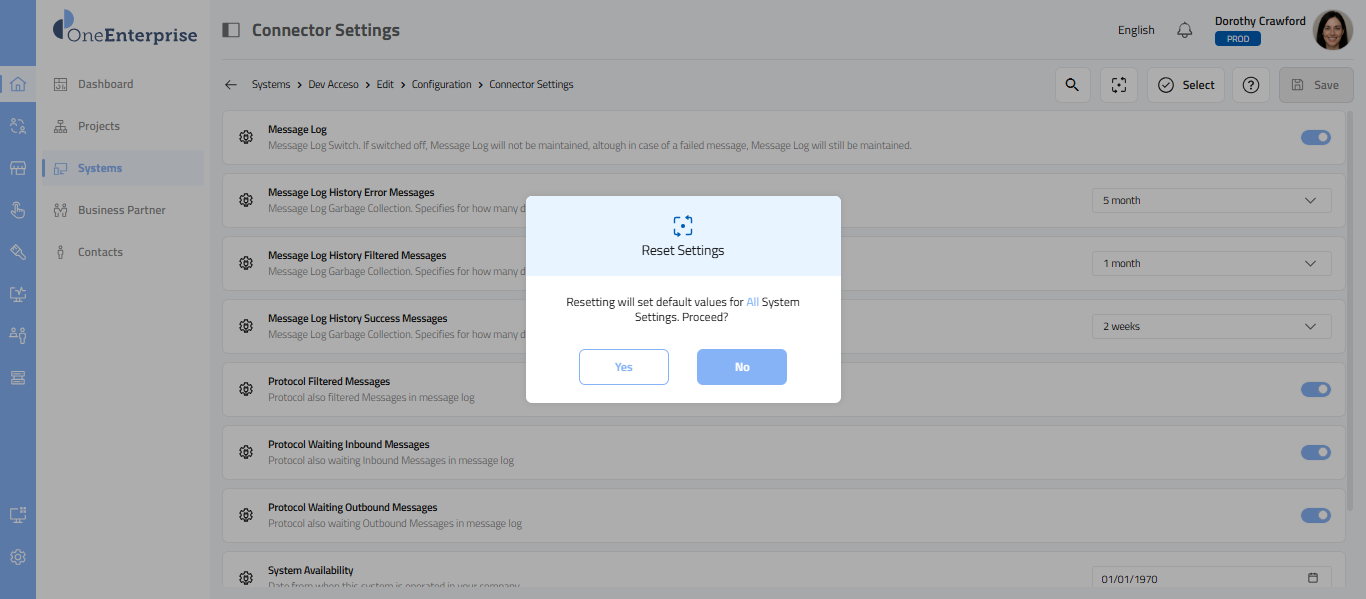Cancel reset by clicking No
Viewport: 1366px width, 599px height.
tap(741, 367)
